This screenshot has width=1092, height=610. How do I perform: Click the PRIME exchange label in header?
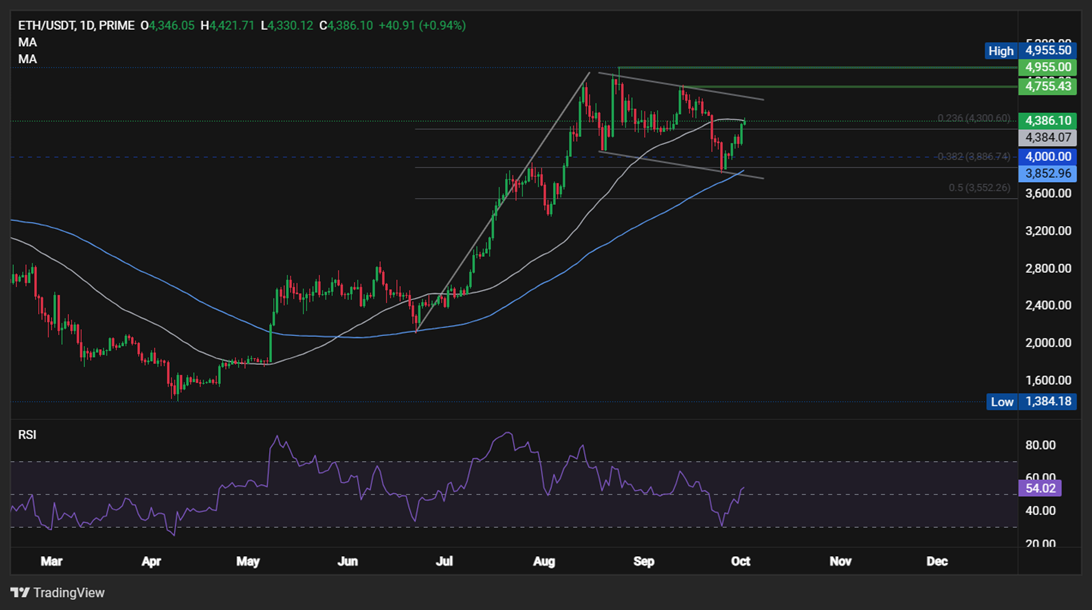[119, 25]
